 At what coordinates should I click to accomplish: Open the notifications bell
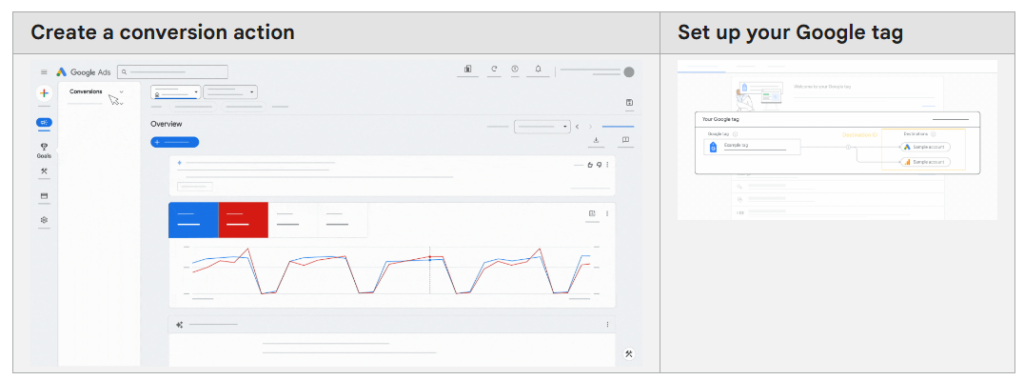(x=538, y=69)
